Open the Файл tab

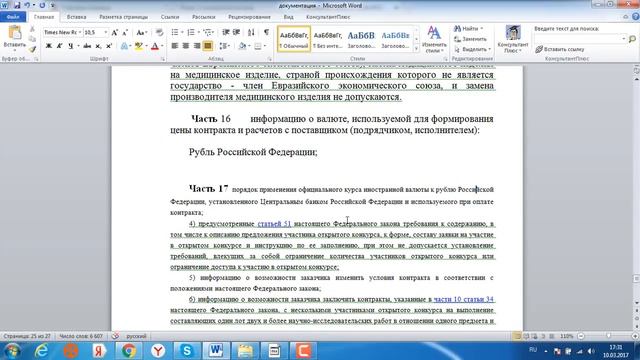[x=13, y=17]
